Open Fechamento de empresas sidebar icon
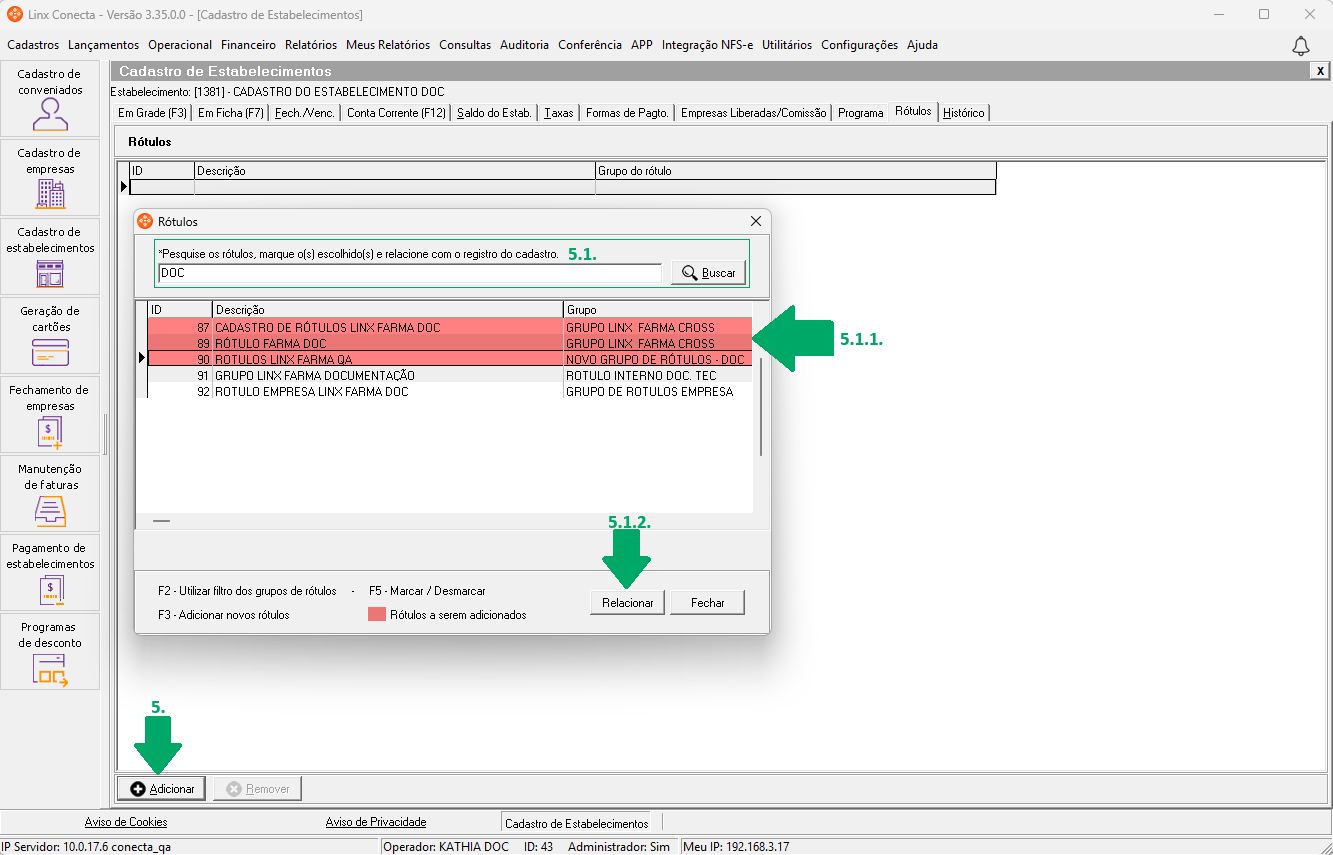Image resolution: width=1333 pixels, height=855 pixels. (x=50, y=415)
